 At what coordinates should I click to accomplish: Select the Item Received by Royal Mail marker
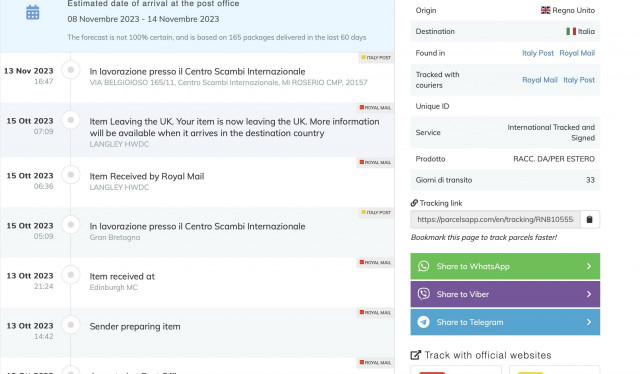tap(71, 175)
